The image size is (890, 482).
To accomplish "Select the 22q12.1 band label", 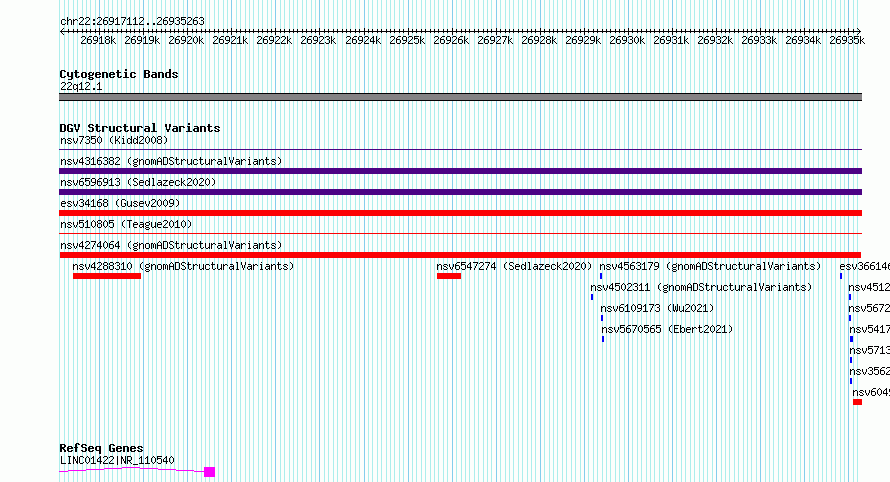I will point(81,86).
